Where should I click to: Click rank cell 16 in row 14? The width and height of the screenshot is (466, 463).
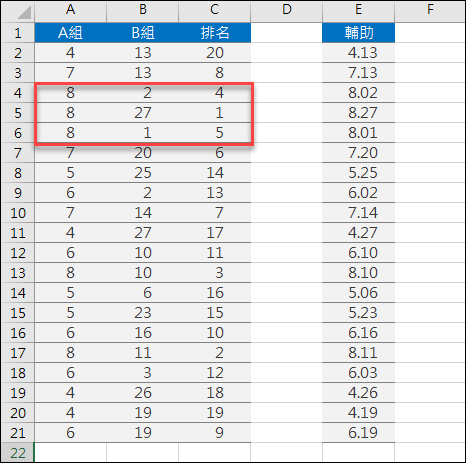tap(215, 293)
